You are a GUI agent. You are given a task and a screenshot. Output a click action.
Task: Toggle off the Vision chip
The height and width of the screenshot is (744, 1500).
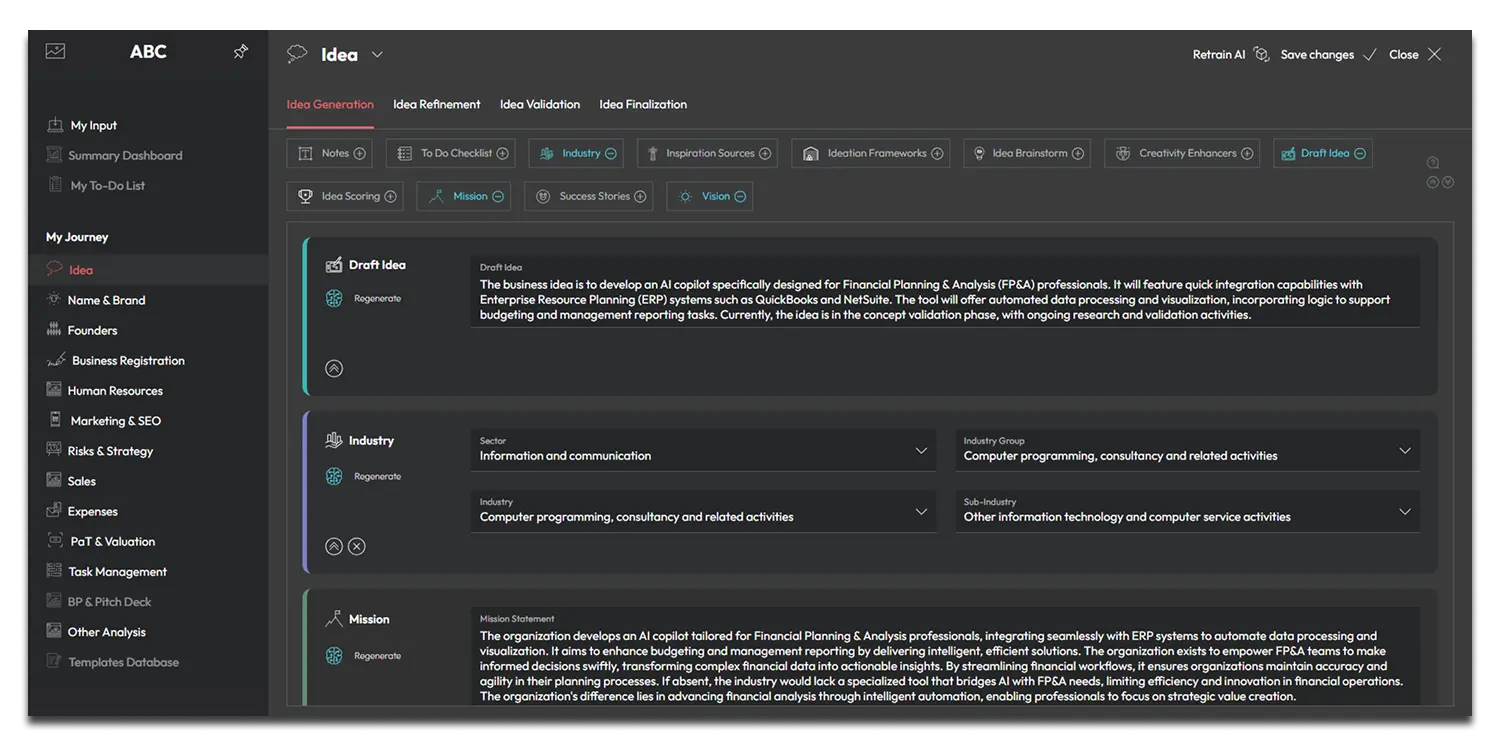pyautogui.click(x=740, y=197)
